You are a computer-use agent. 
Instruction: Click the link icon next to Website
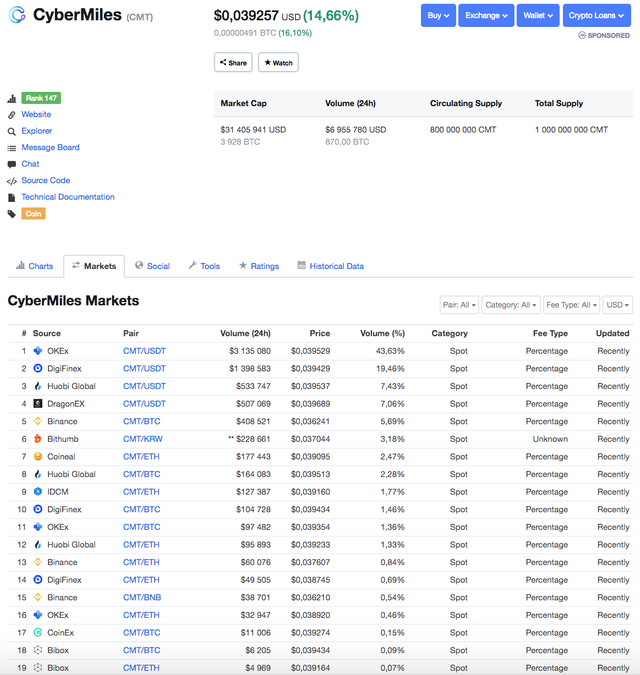click(12, 115)
